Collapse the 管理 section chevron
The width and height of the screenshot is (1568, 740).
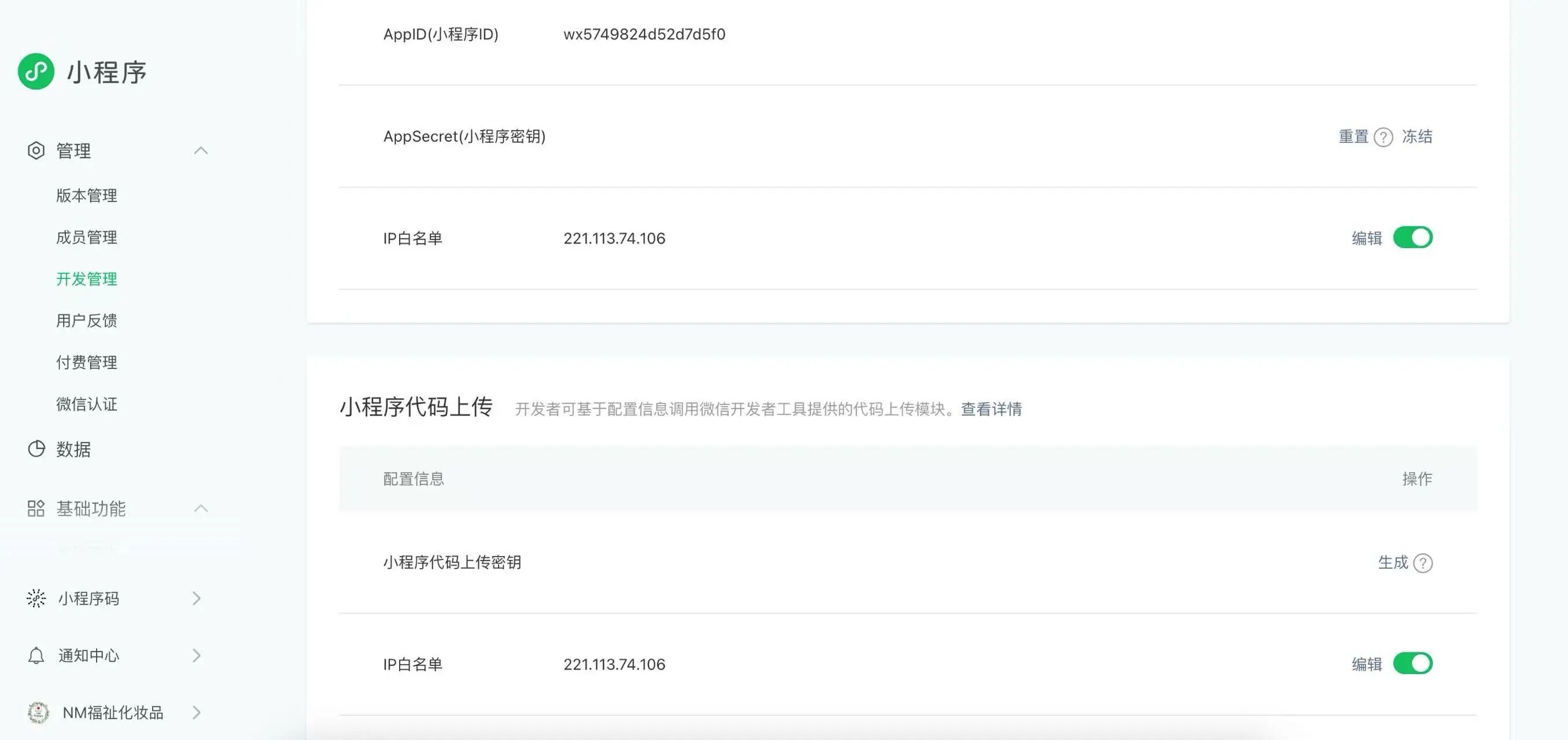tap(201, 150)
